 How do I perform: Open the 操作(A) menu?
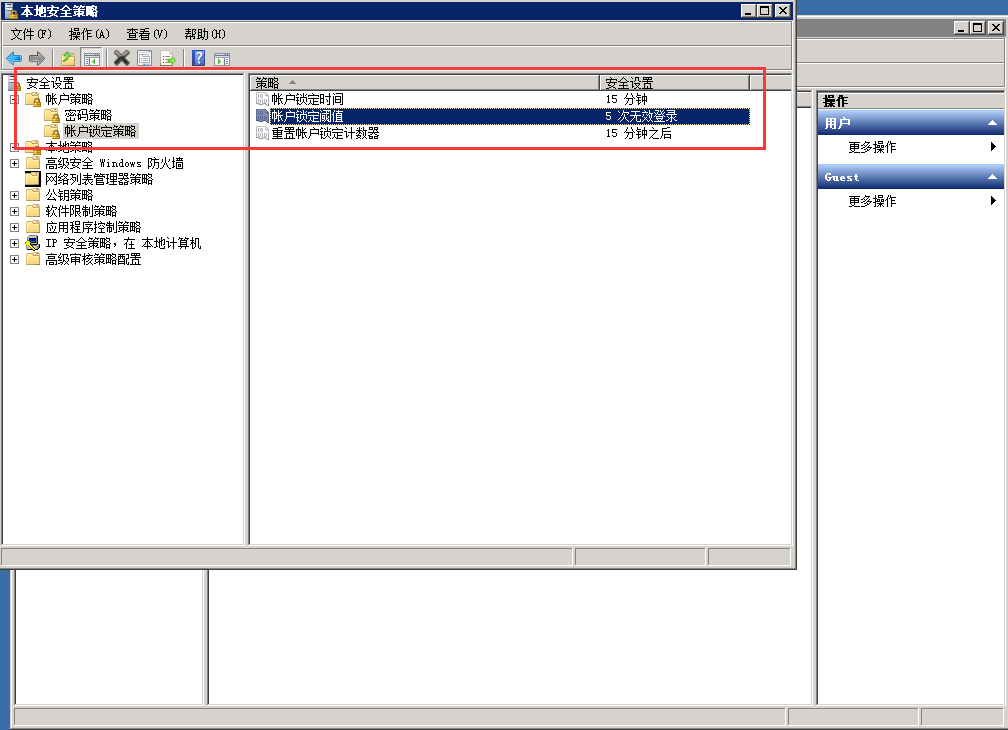(x=89, y=34)
